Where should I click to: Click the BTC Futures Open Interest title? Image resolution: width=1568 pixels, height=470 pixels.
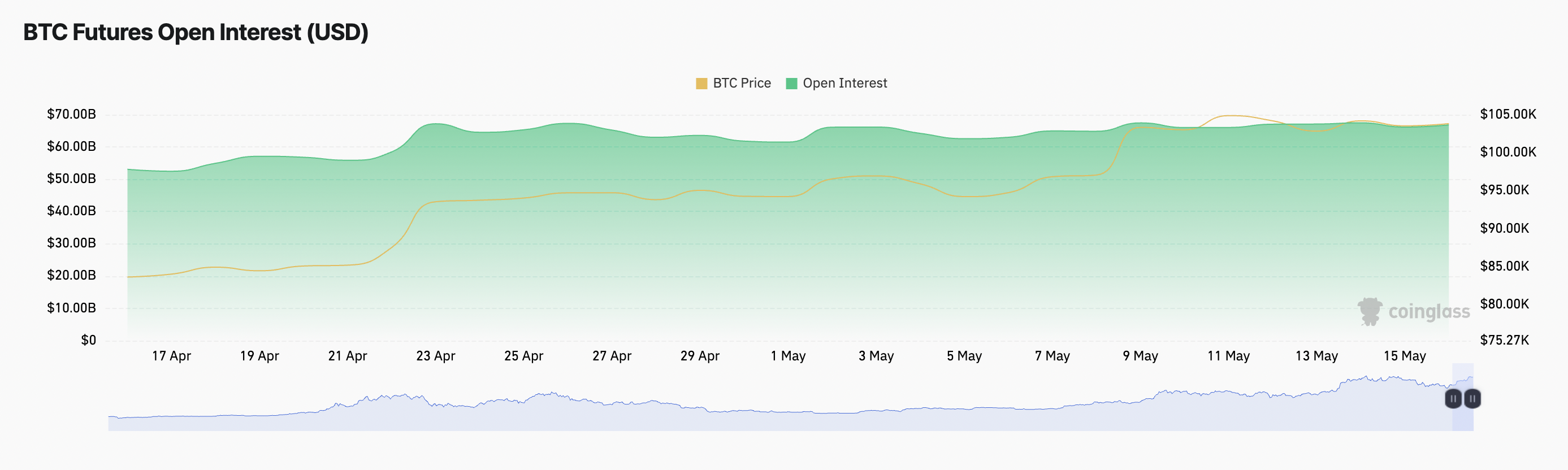[196, 32]
